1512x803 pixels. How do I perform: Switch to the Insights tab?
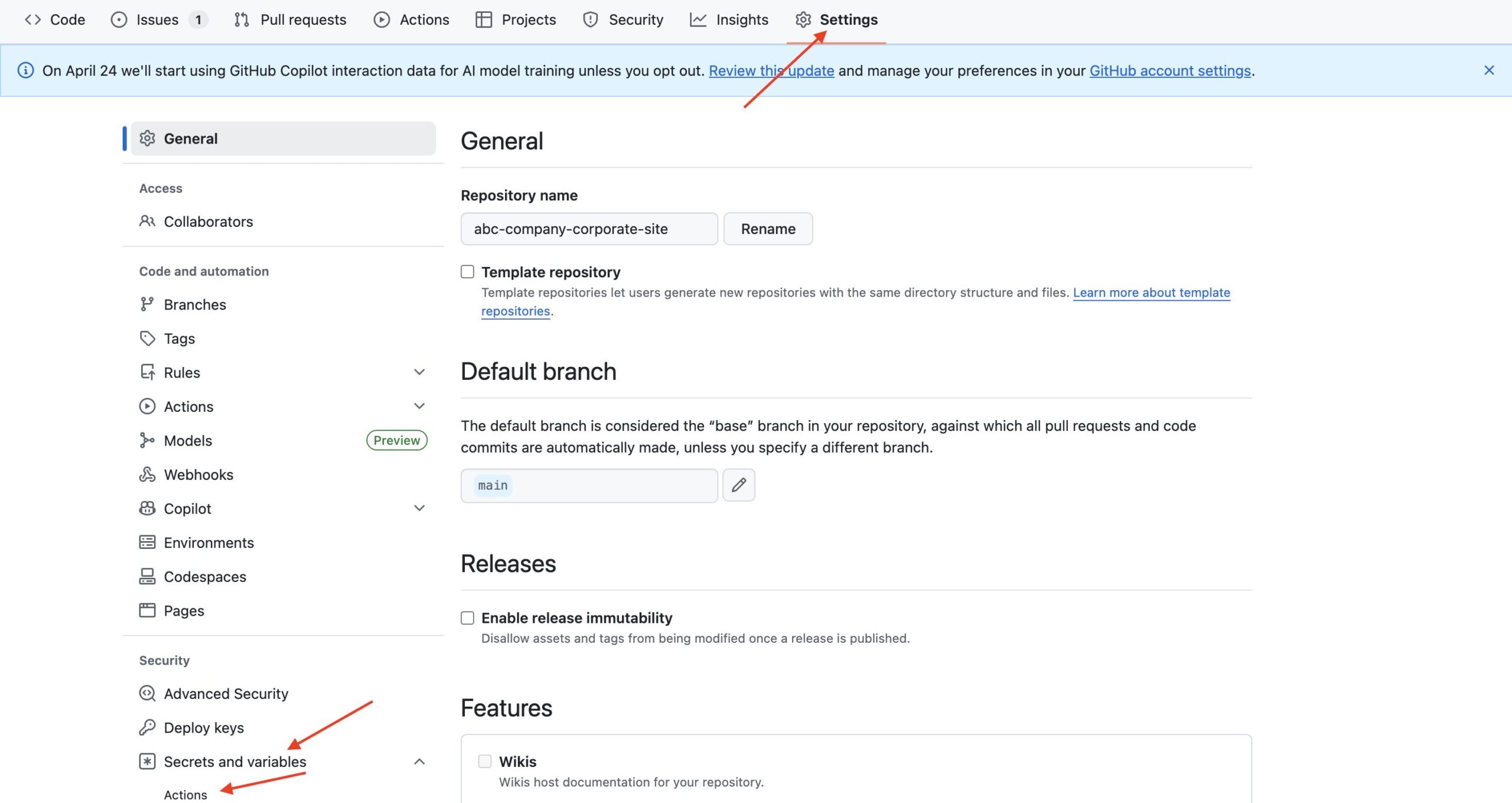[x=729, y=19]
